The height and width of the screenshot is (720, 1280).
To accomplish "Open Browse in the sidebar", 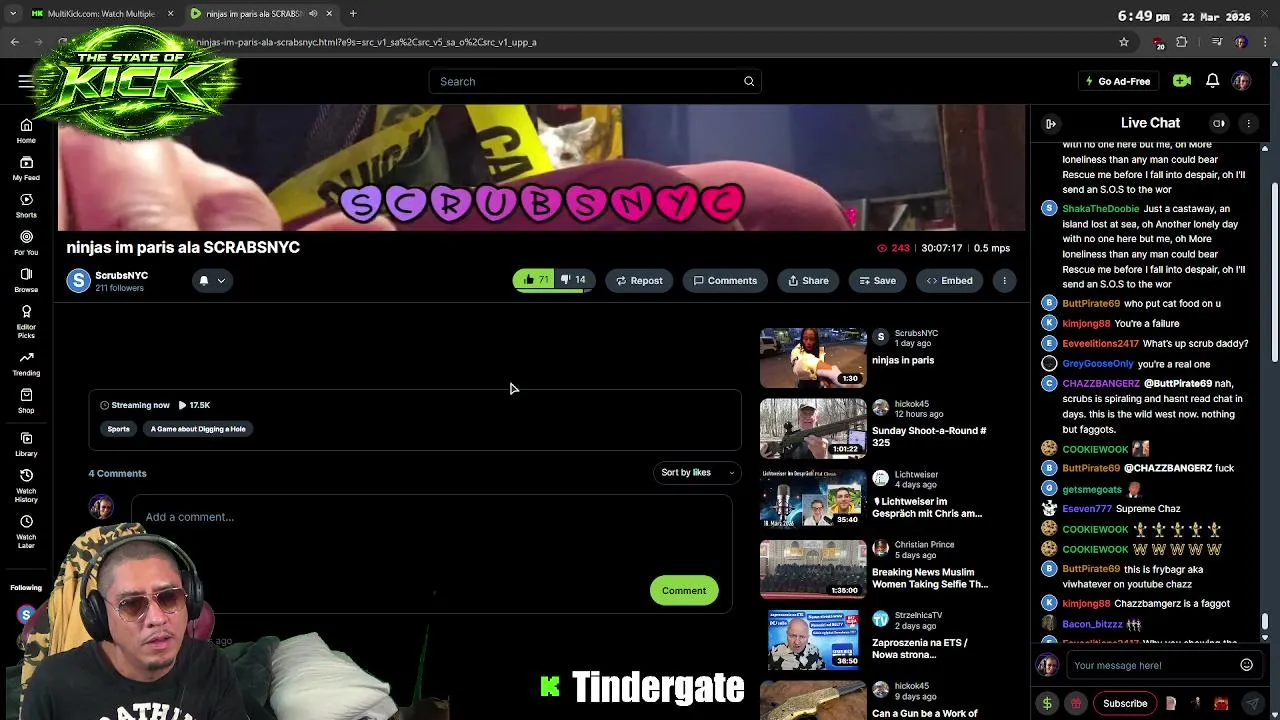I will click(x=26, y=280).
